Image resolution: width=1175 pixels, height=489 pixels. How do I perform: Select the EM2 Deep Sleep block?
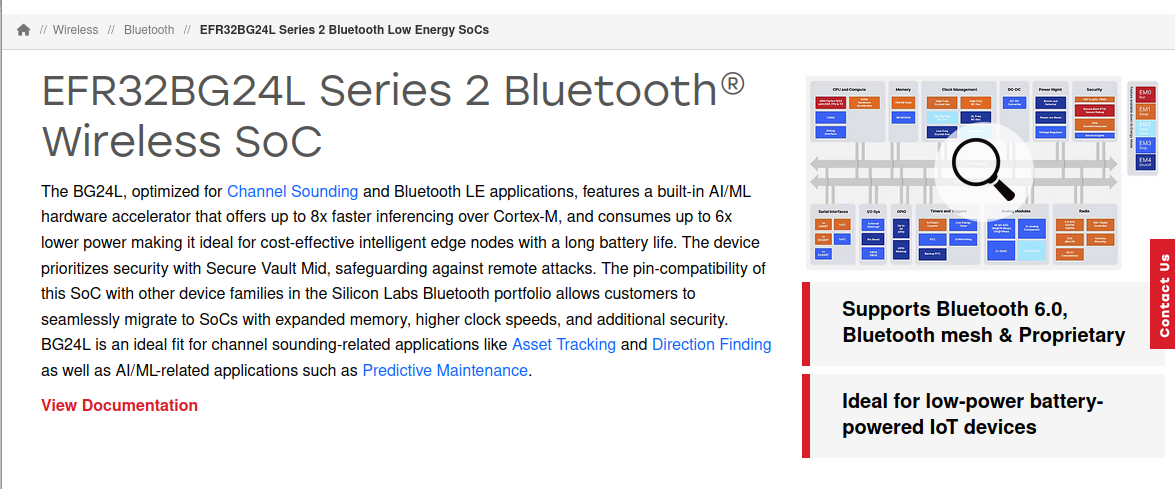tap(1145, 129)
